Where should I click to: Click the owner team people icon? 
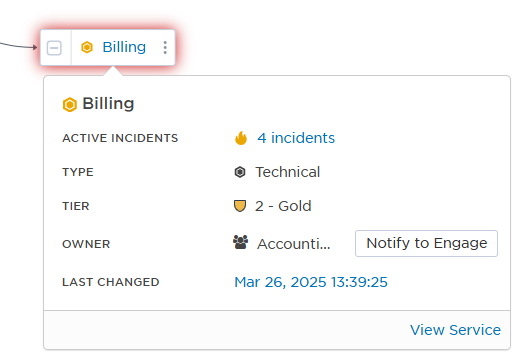click(241, 242)
